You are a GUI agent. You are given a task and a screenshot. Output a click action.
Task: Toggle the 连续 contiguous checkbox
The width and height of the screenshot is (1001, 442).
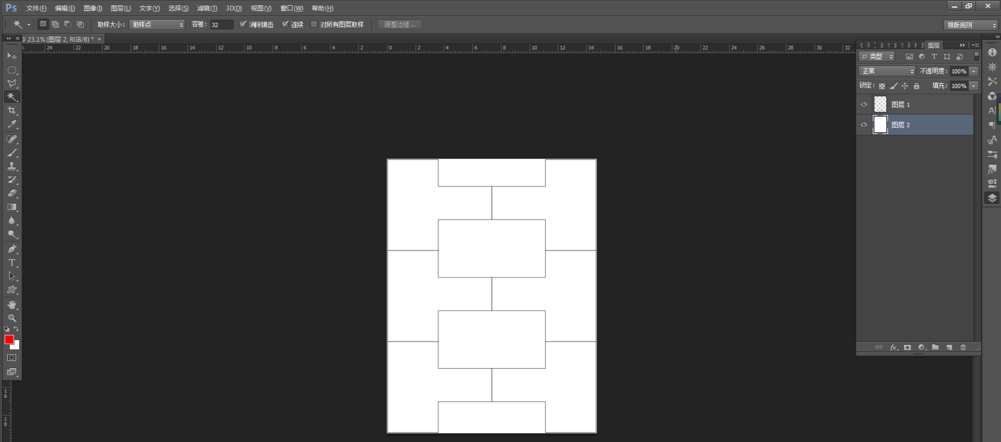tap(285, 24)
